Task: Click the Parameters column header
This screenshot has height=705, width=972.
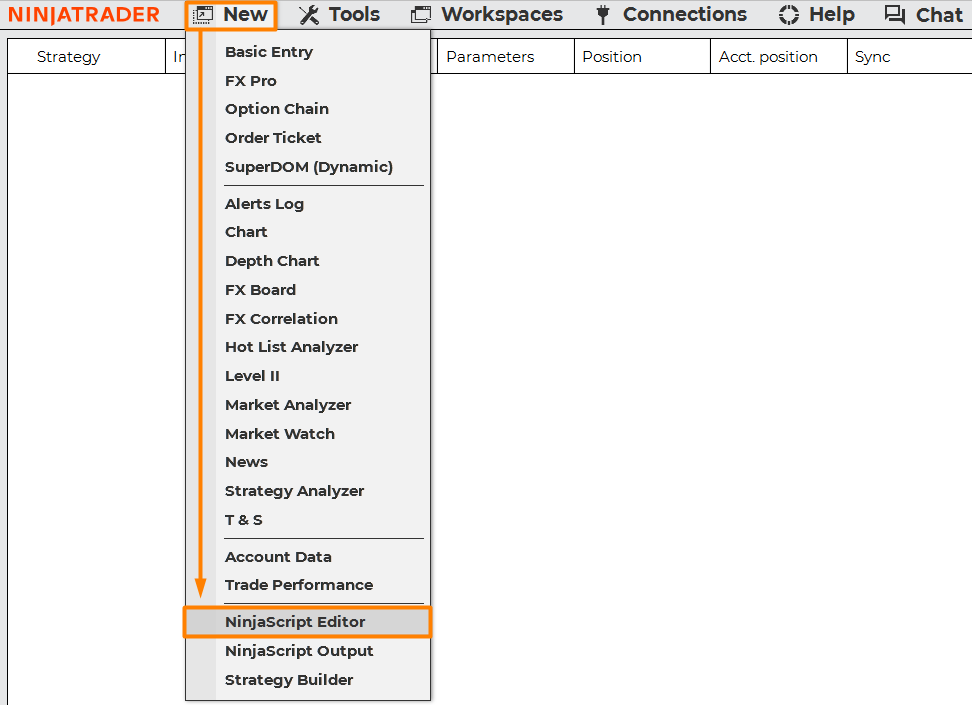Action: click(x=490, y=57)
